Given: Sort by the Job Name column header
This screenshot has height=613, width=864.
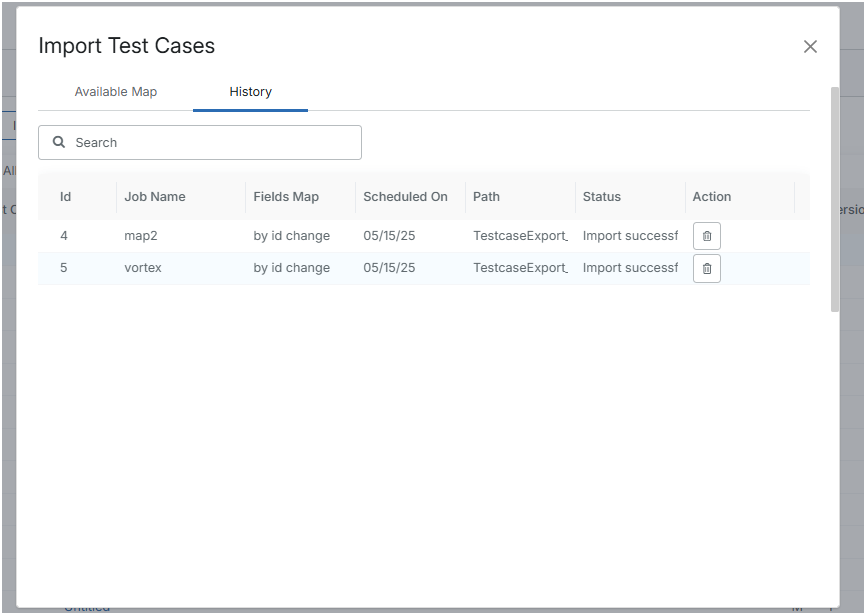Looking at the screenshot, I should pyautogui.click(x=155, y=196).
